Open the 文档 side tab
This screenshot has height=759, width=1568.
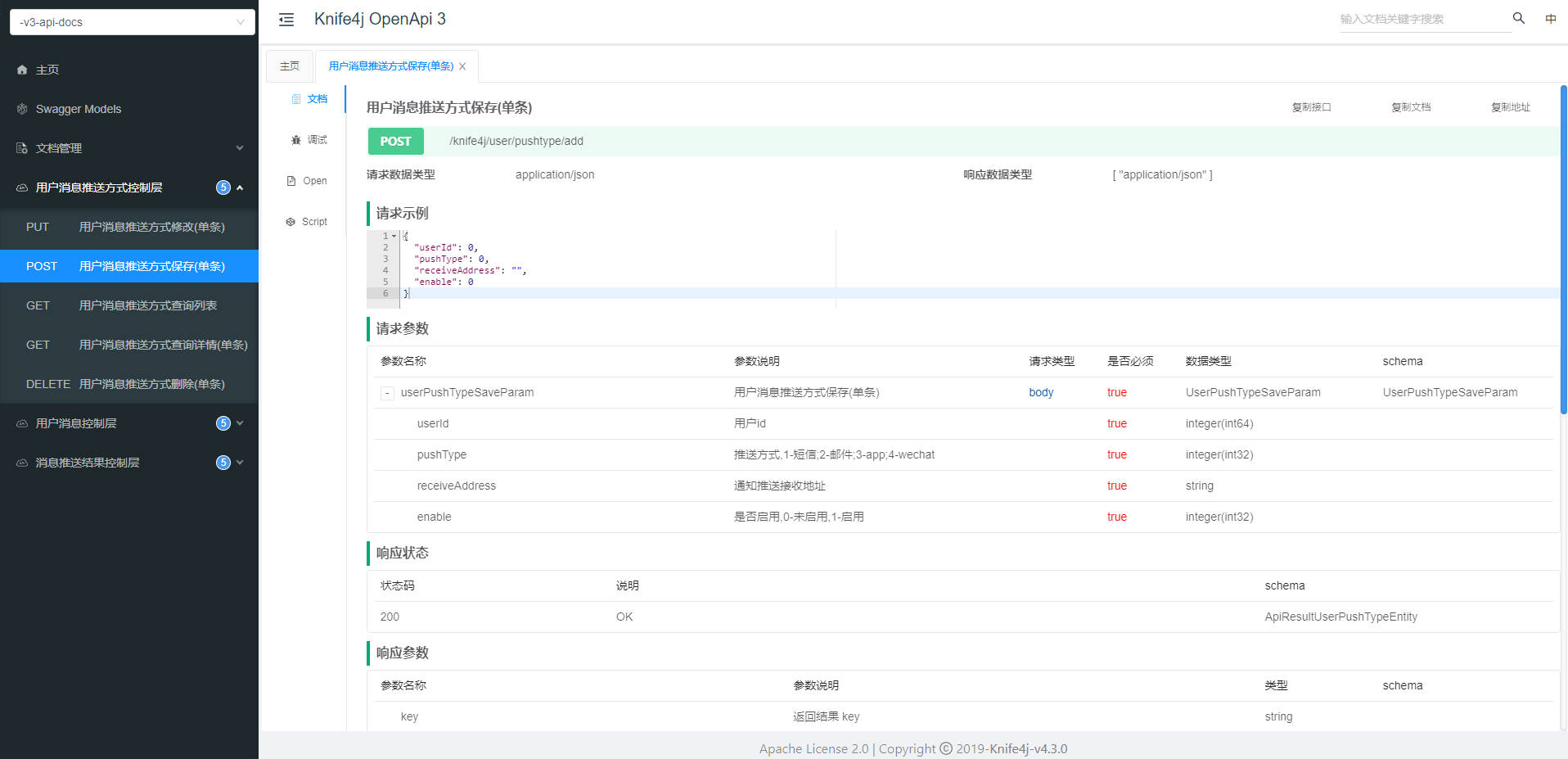pyautogui.click(x=309, y=99)
